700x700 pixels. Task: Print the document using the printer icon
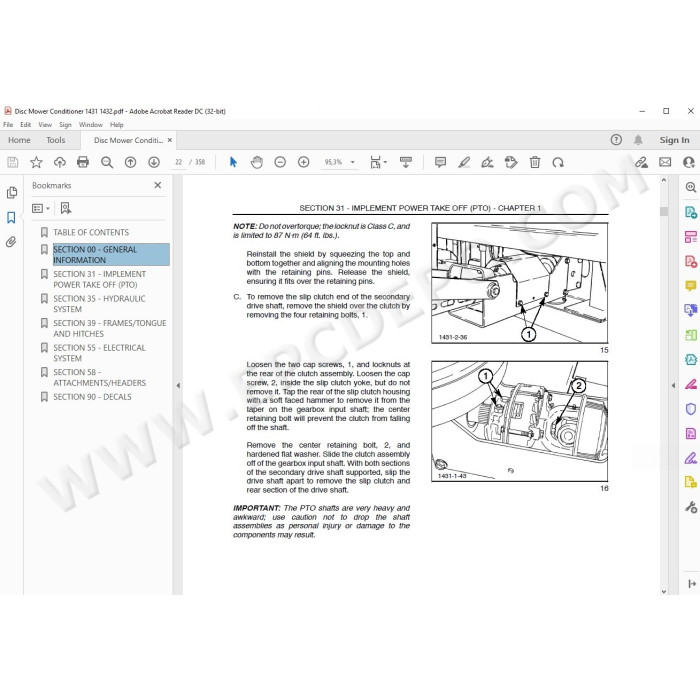(83, 162)
